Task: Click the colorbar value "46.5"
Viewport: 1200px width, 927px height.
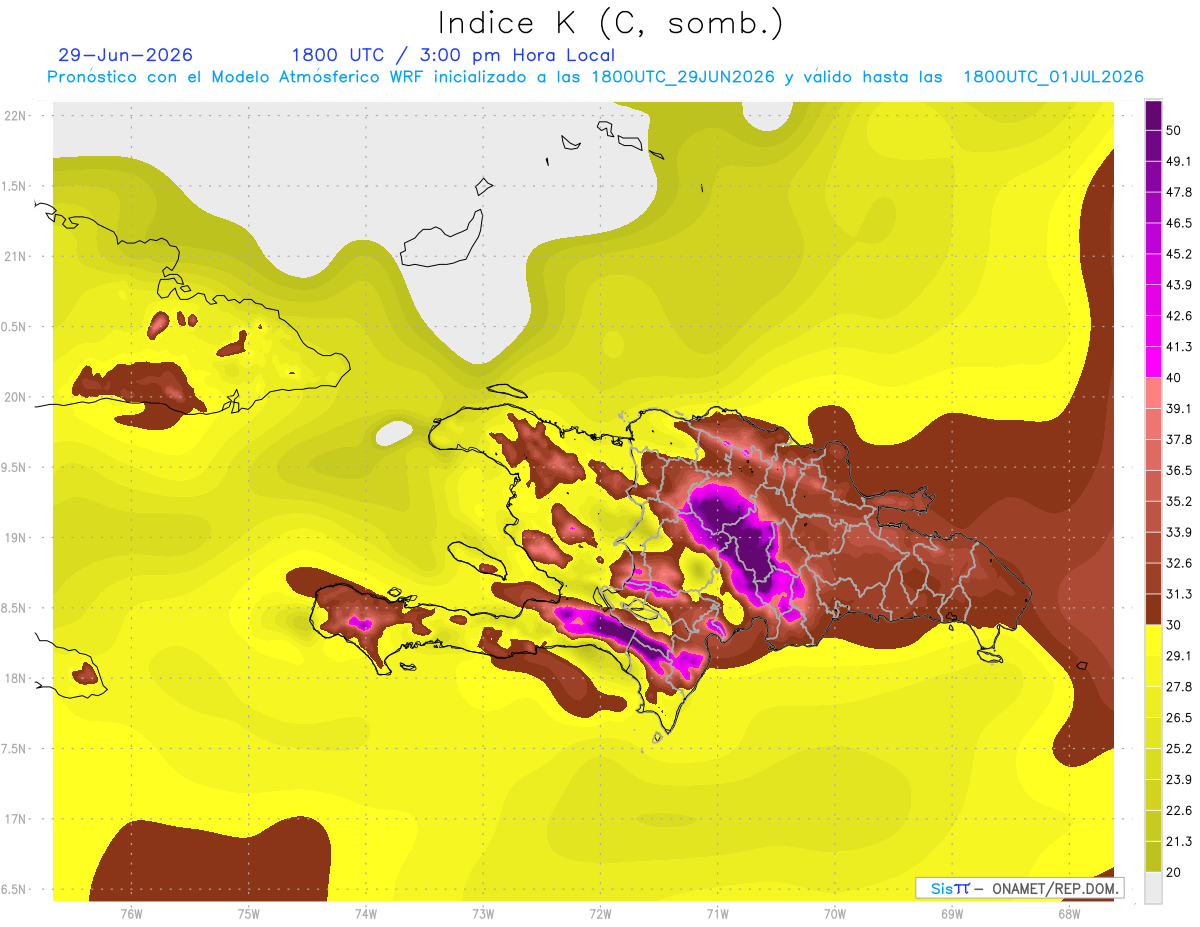Action: tap(1179, 224)
